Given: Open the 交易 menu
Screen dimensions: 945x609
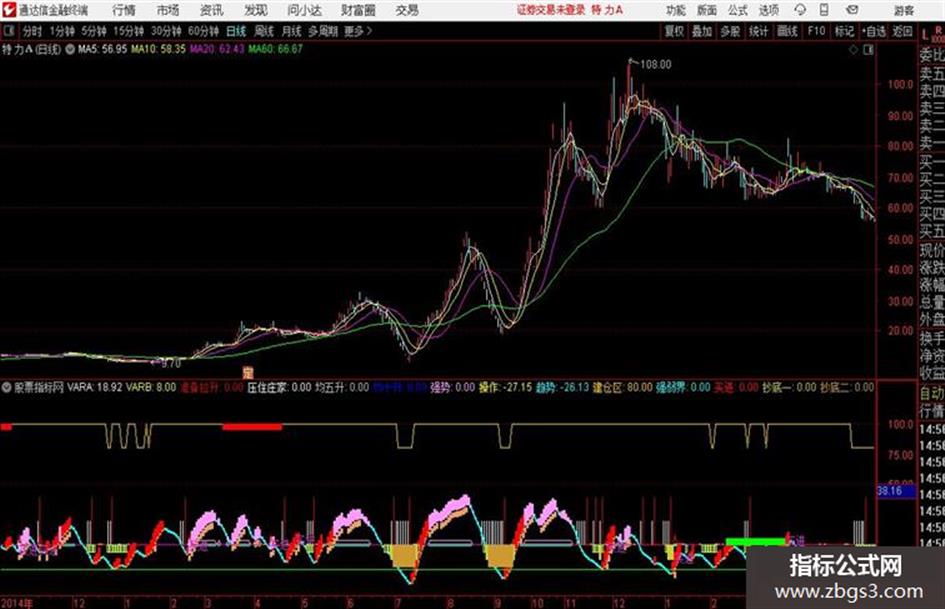Looking at the screenshot, I should point(407,10).
